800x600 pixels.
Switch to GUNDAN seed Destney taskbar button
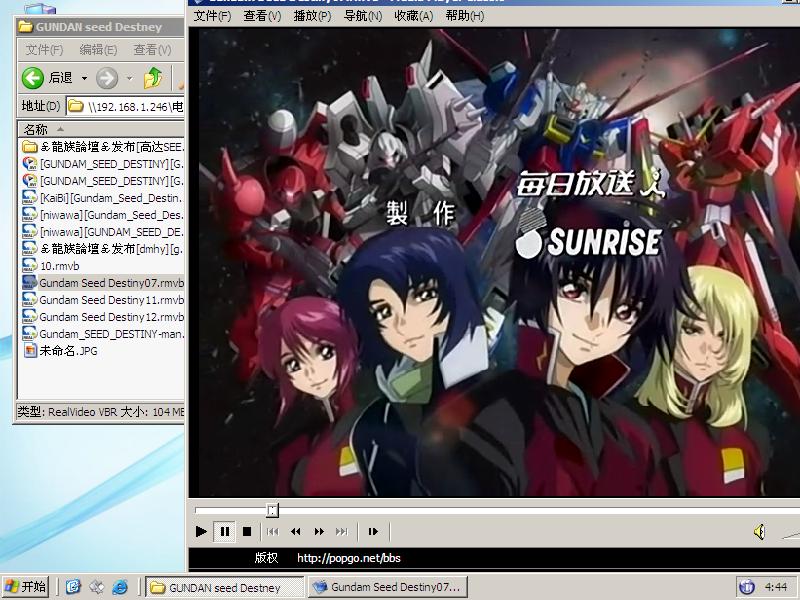click(x=224, y=587)
